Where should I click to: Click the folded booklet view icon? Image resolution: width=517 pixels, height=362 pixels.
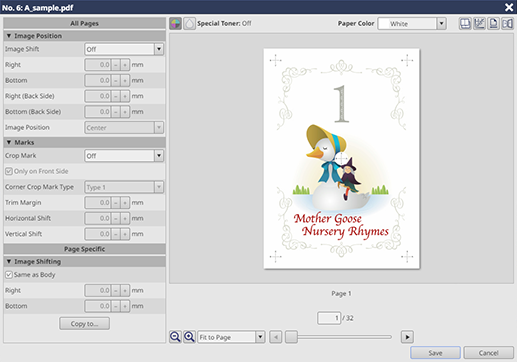pos(507,24)
